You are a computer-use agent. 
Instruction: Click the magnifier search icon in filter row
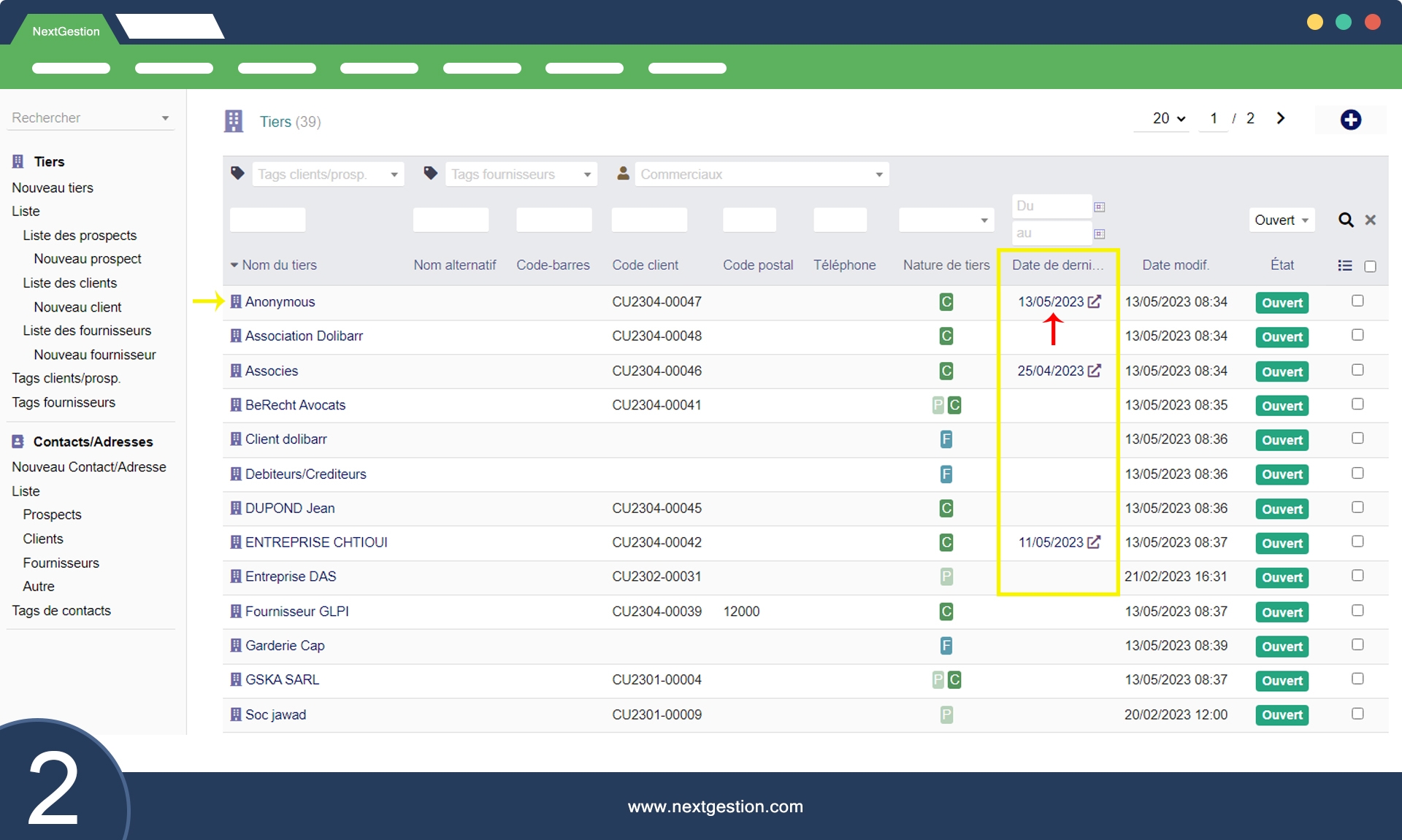[1345, 220]
